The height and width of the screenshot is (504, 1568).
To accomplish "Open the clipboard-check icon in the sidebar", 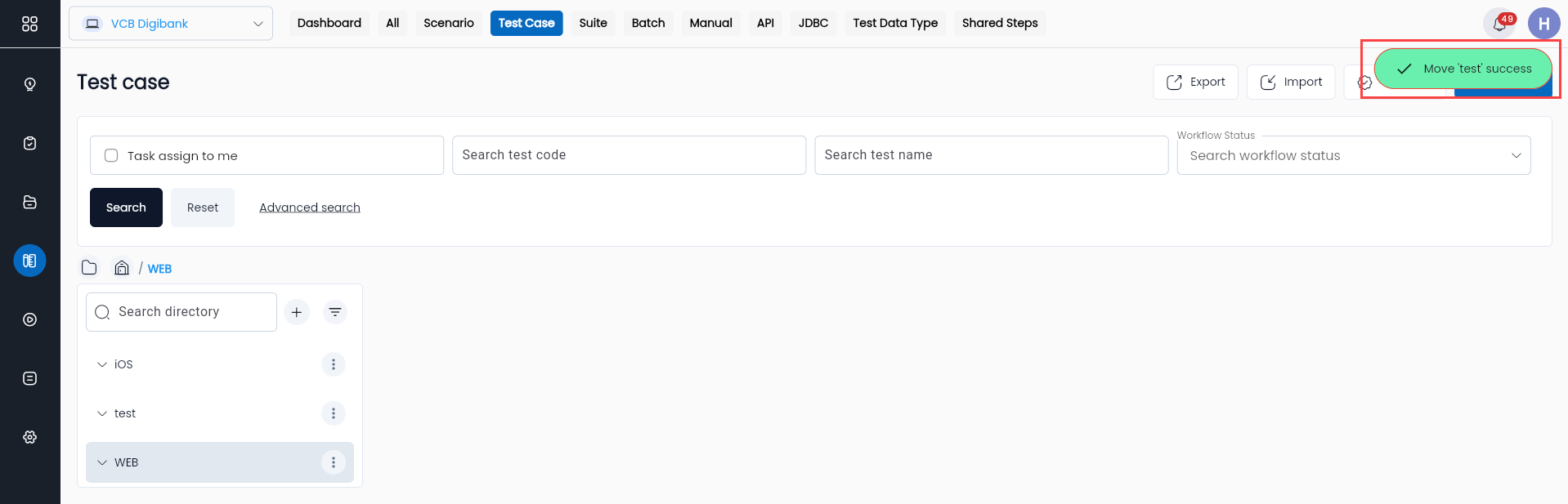I will pyautogui.click(x=30, y=143).
